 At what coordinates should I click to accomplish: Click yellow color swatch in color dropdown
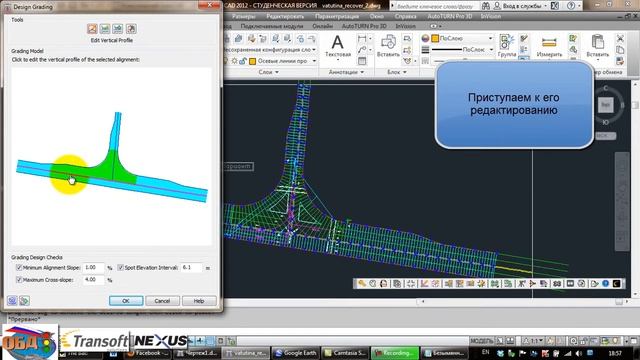pyautogui.click(x=435, y=38)
